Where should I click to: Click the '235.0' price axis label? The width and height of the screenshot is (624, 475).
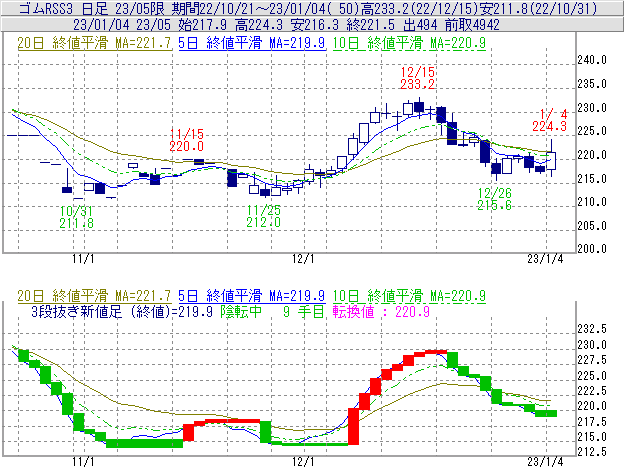[x=592, y=84]
